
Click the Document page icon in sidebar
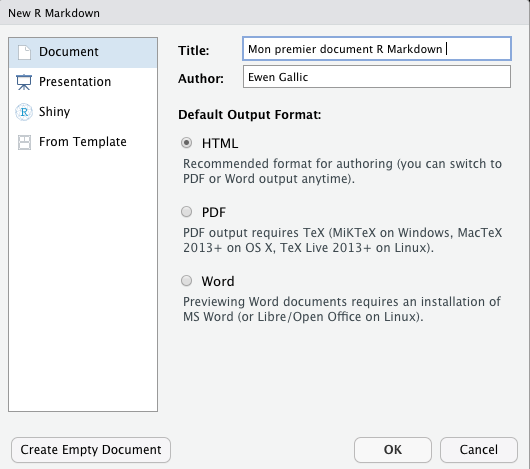24,52
